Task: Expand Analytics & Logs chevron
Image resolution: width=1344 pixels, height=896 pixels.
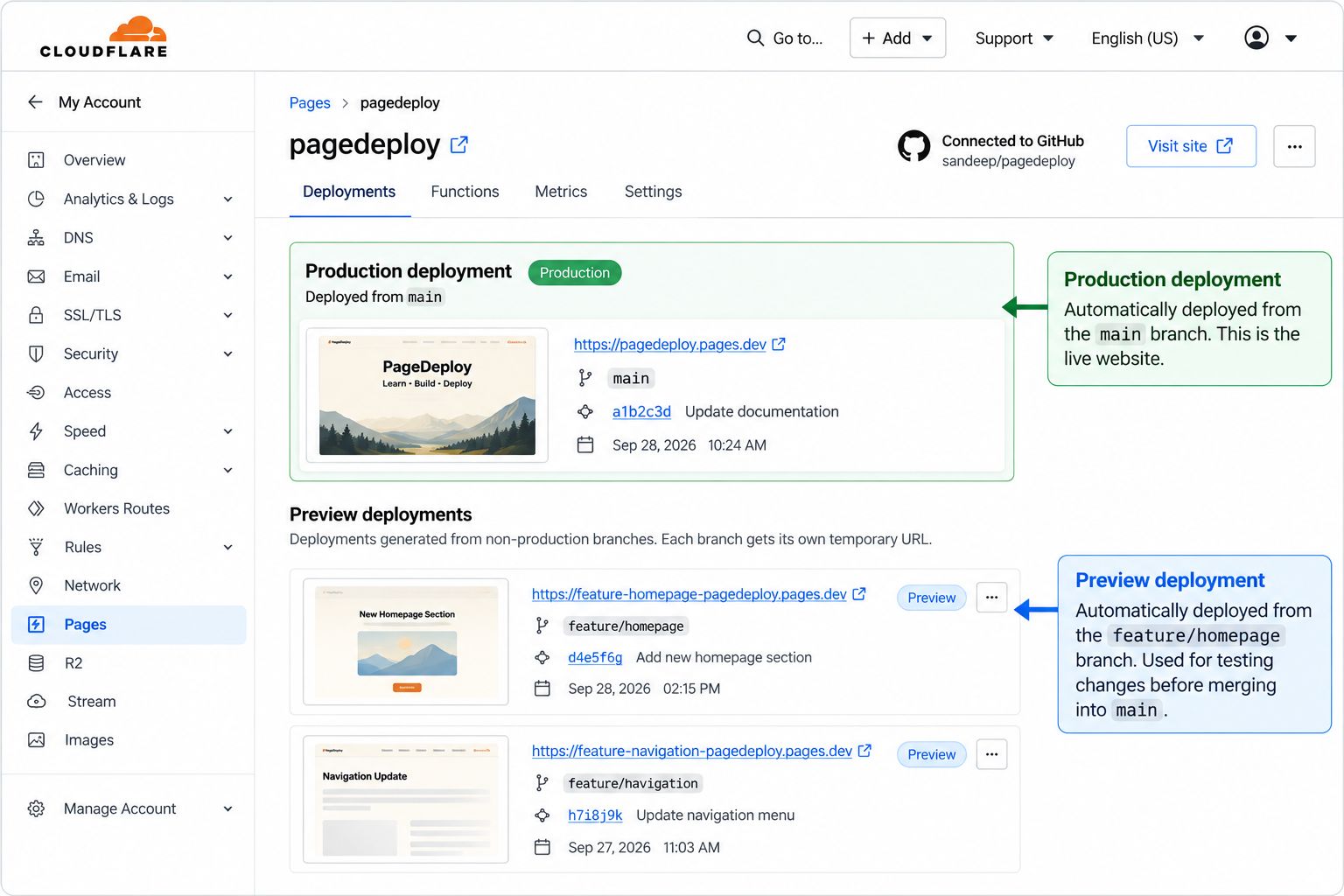Action: tap(227, 199)
